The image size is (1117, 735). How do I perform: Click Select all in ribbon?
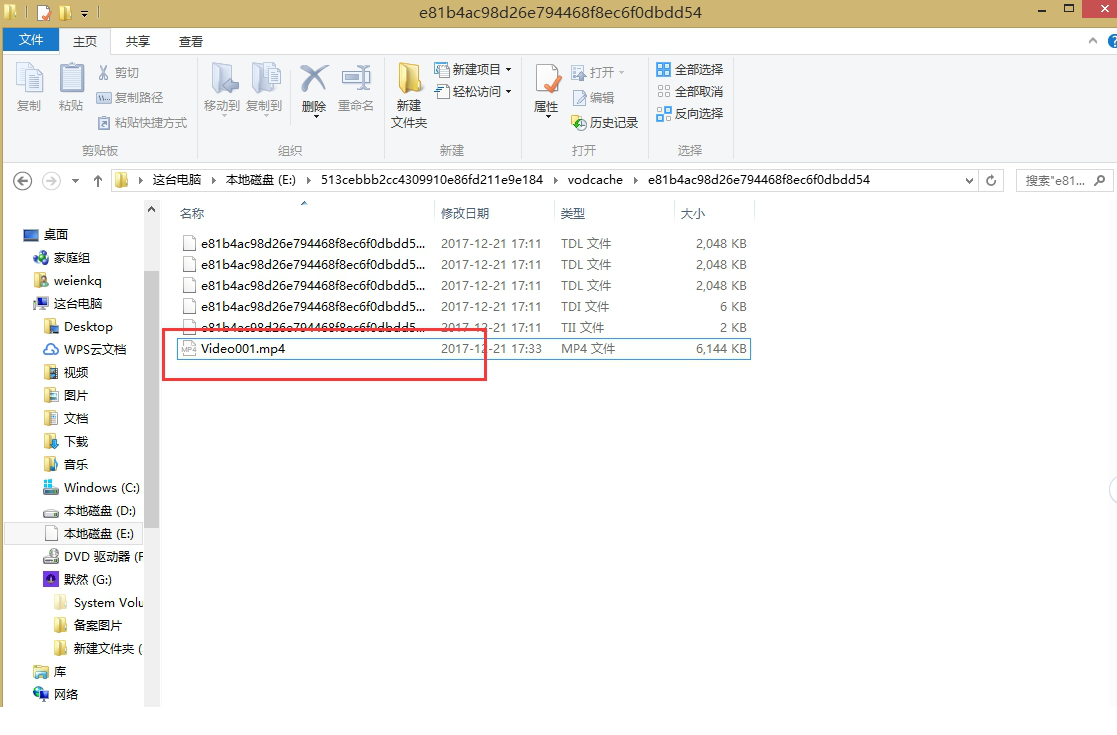(x=690, y=70)
